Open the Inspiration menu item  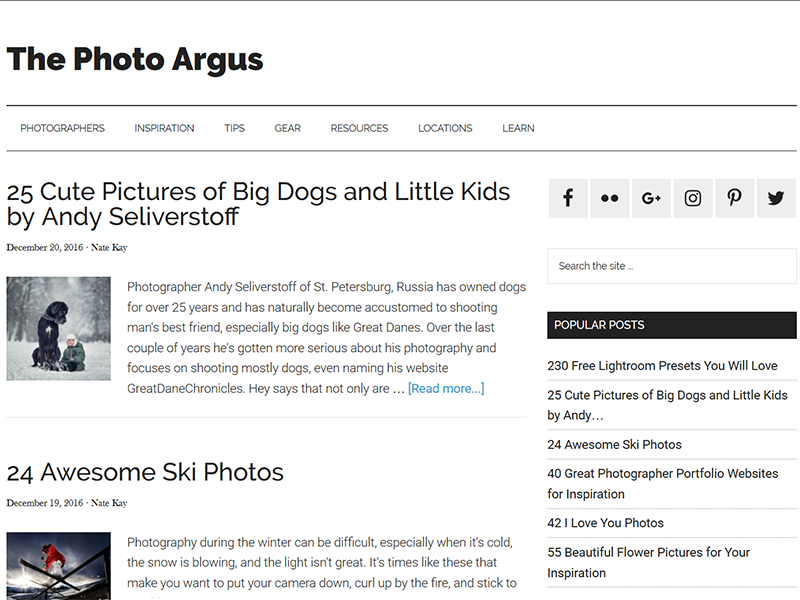point(164,128)
